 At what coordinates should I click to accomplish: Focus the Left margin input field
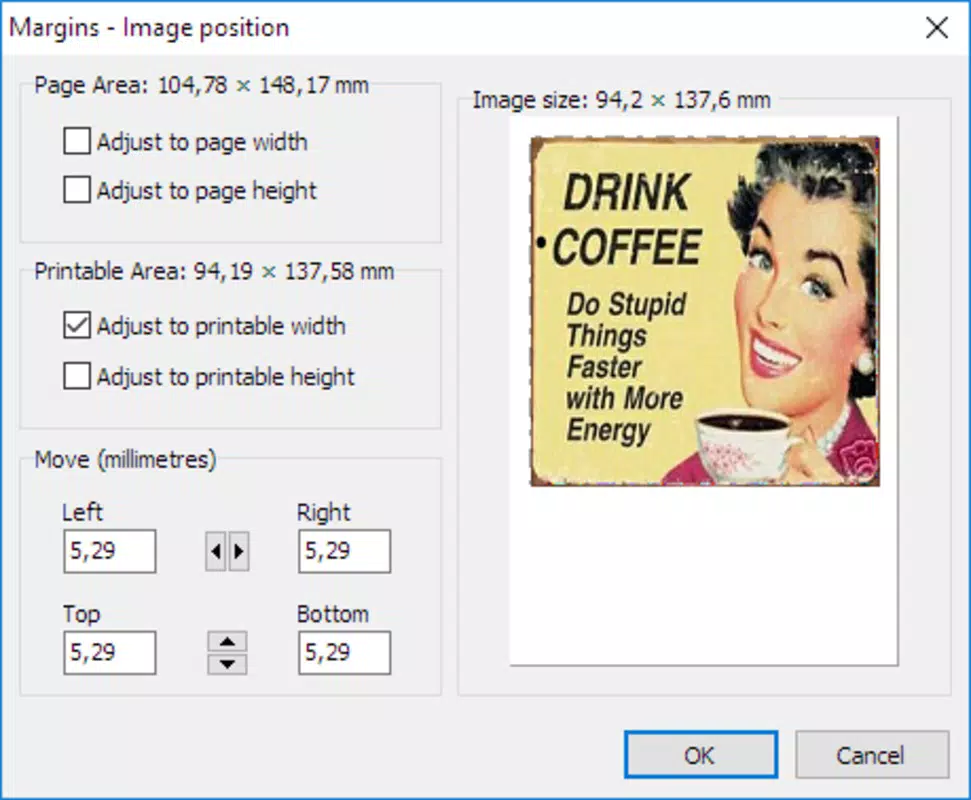point(110,551)
